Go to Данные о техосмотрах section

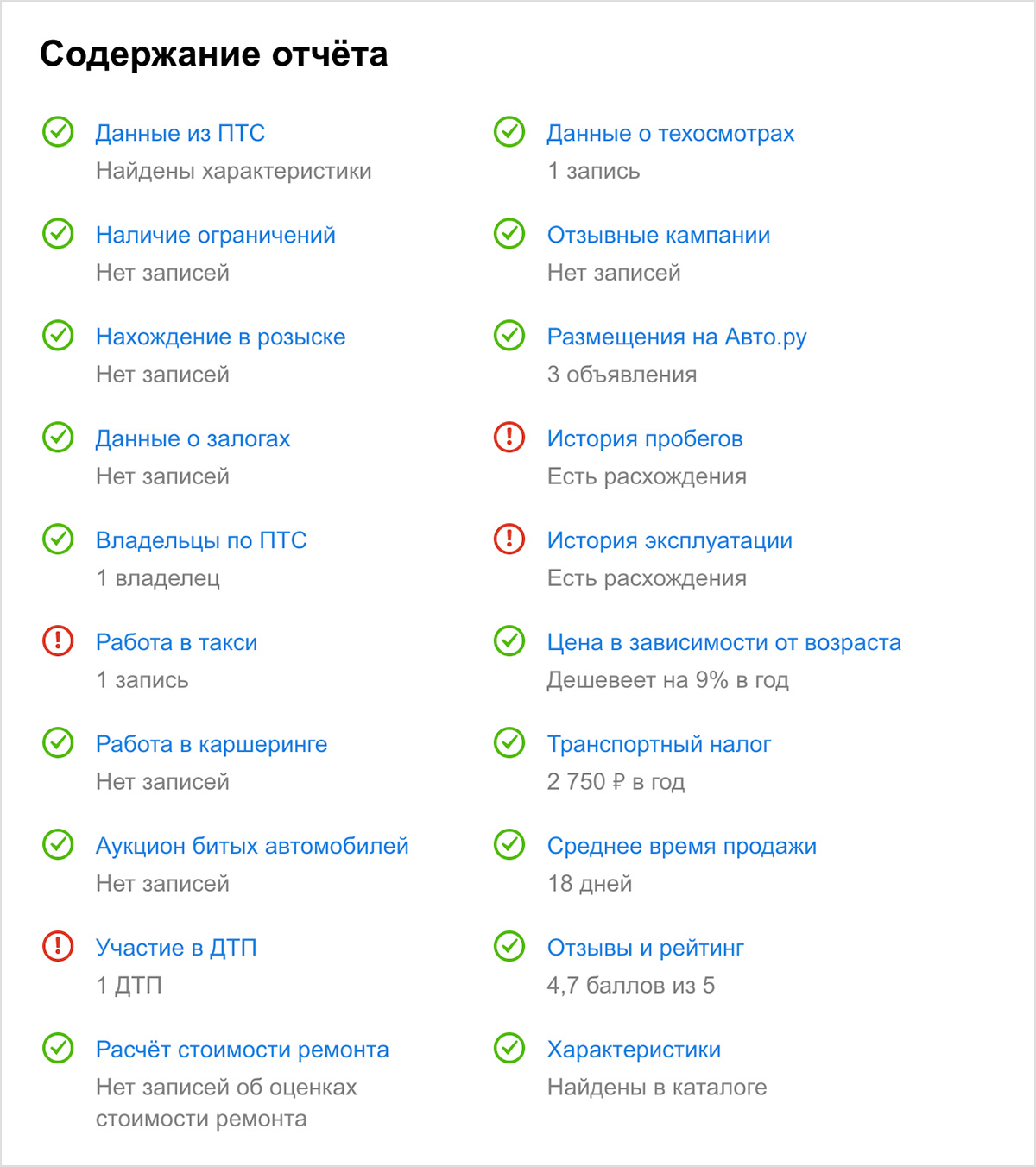coord(671,134)
